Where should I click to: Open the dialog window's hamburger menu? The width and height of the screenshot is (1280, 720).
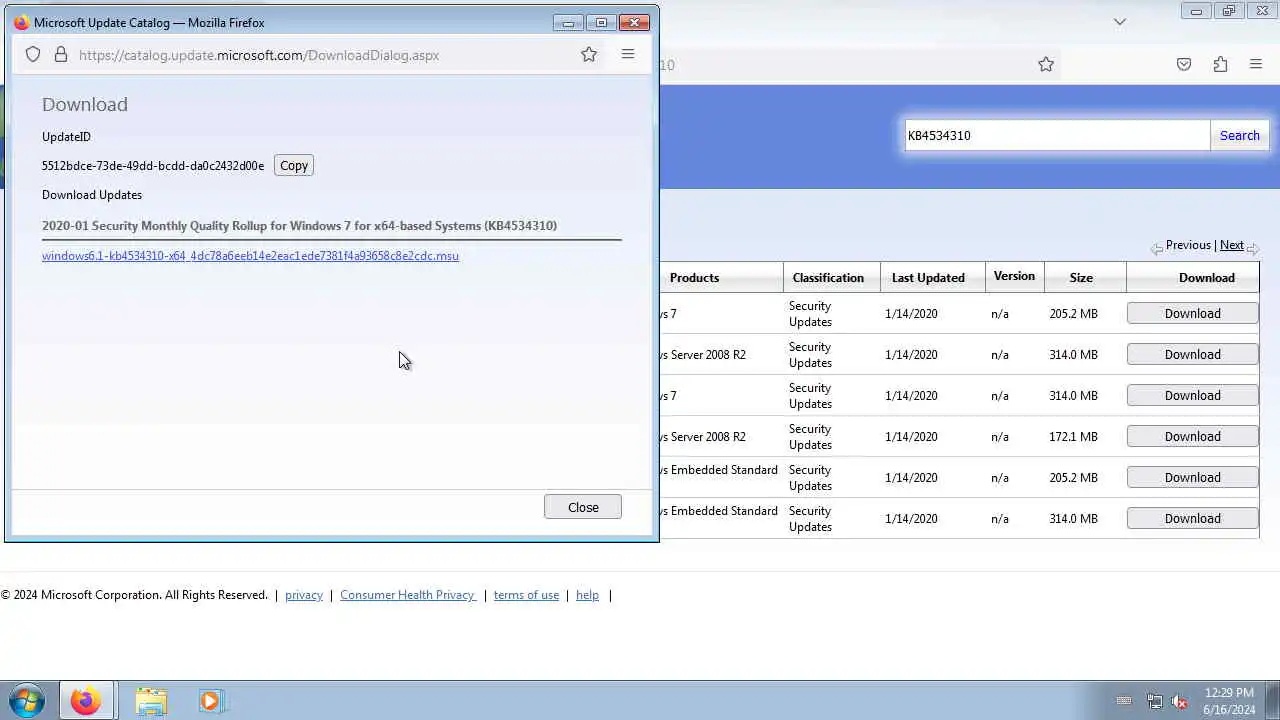pyautogui.click(x=628, y=54)
